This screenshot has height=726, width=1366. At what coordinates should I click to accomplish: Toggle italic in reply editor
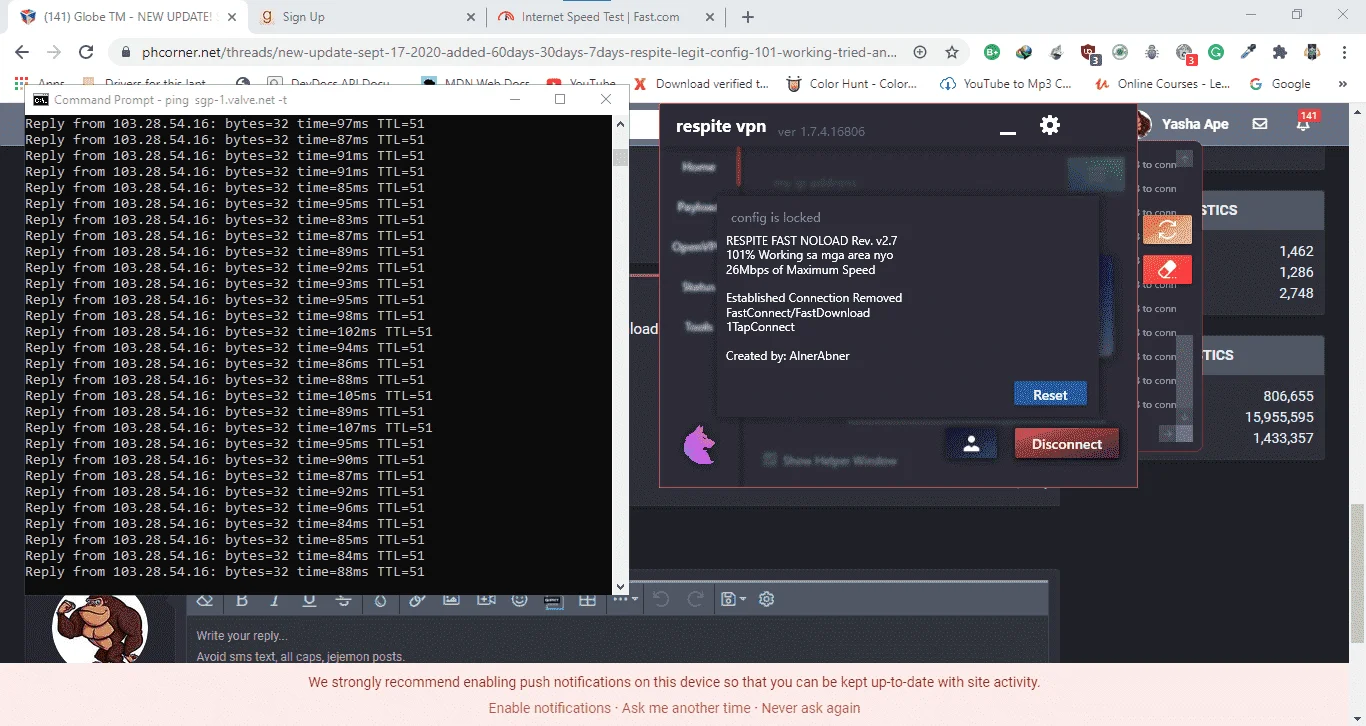[275, 600]
